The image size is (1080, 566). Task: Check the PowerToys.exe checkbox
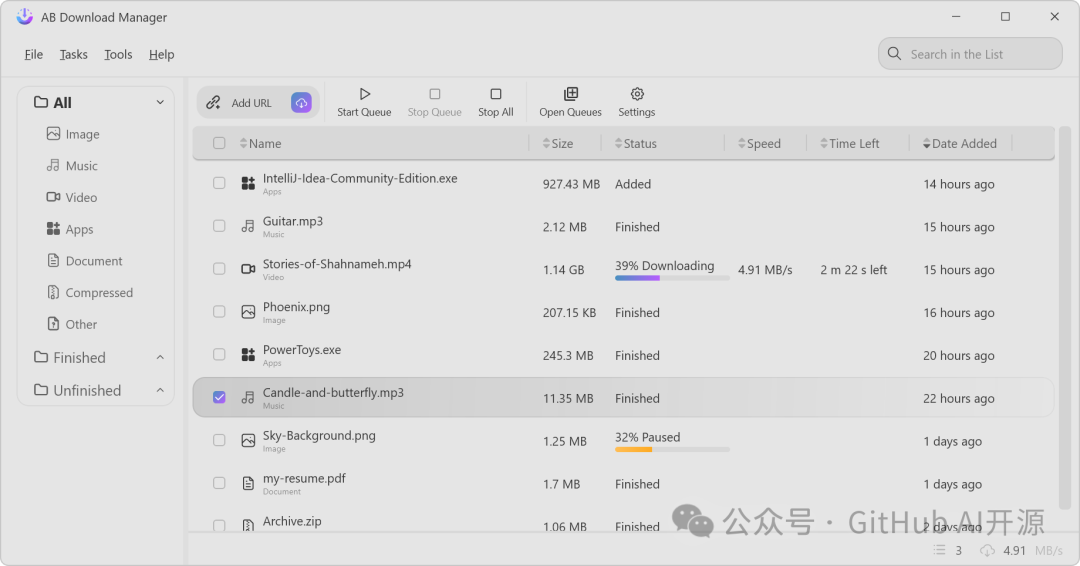pyautogui.click(x=219, y=355)
